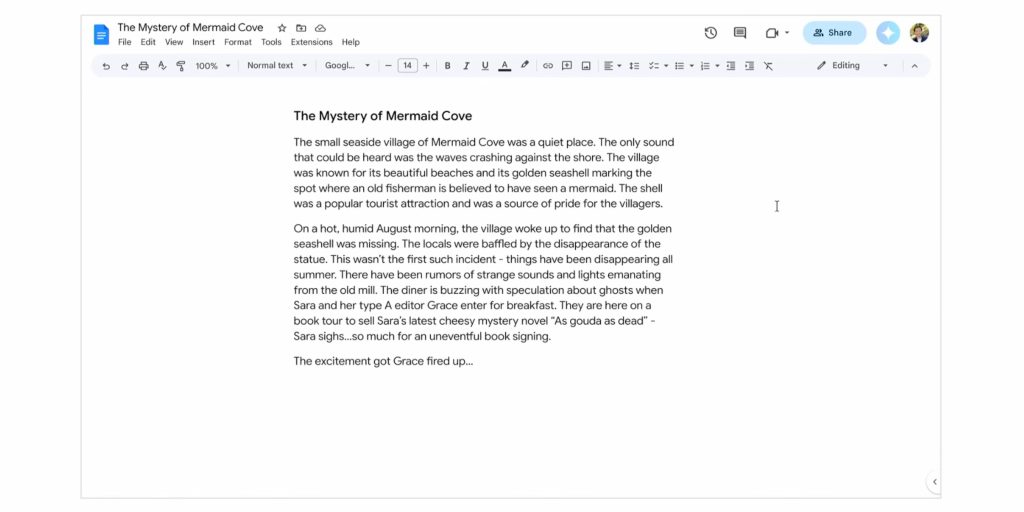Toggle underline formatting
Viewport: 1024px width, 512px height.
(x=485, y=66)
